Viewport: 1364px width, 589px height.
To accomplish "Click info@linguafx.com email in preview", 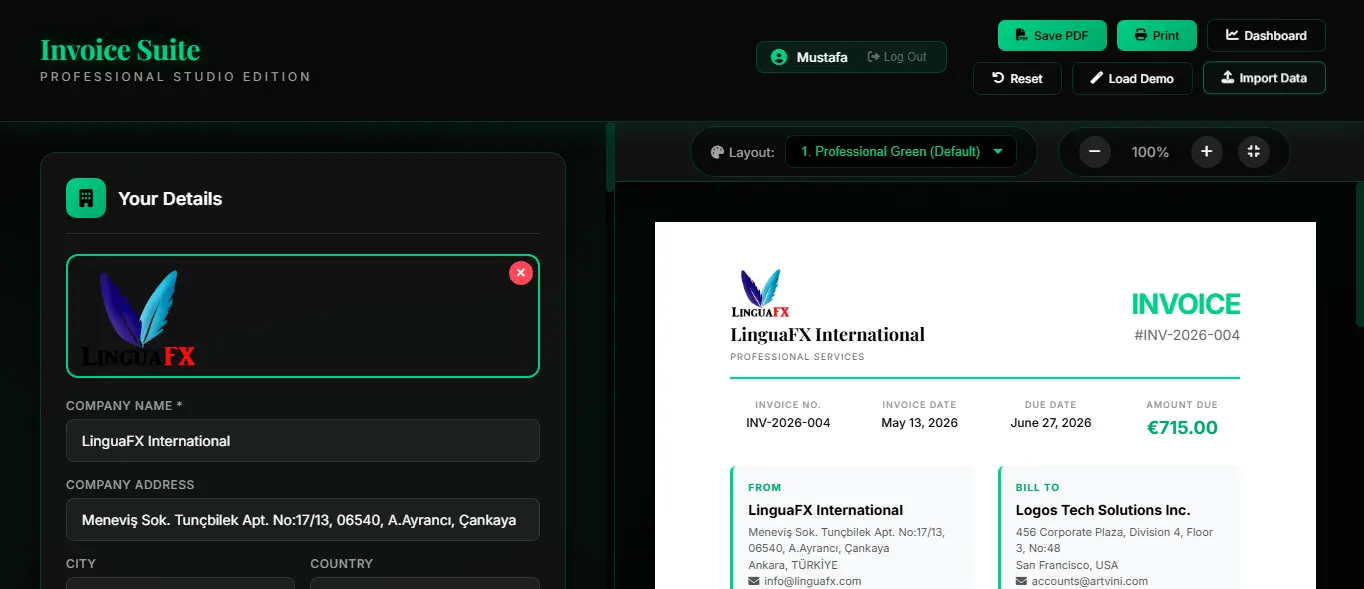I will (x=812, y=581).
